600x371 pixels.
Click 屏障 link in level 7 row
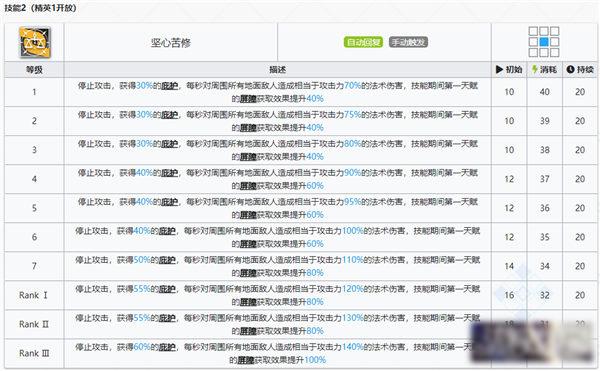point(248,273)
